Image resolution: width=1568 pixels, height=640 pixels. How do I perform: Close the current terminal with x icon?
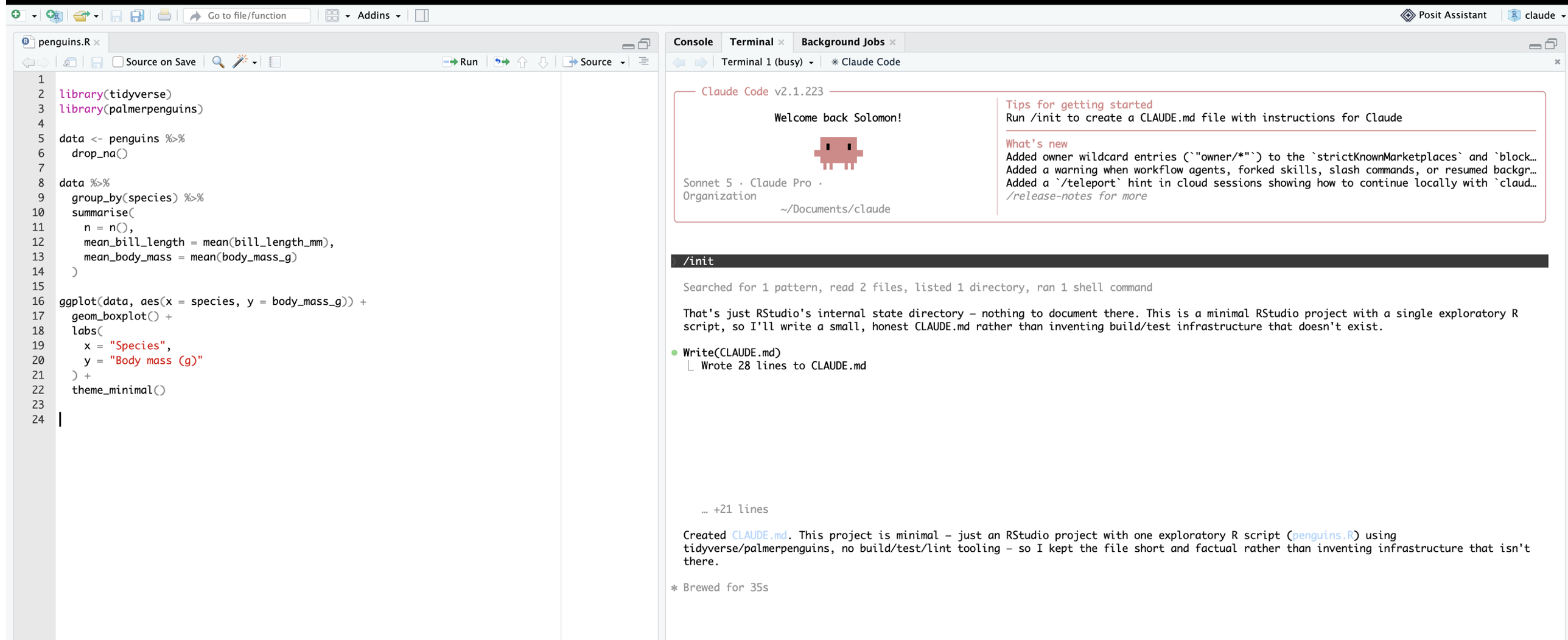pos(1557,61)
